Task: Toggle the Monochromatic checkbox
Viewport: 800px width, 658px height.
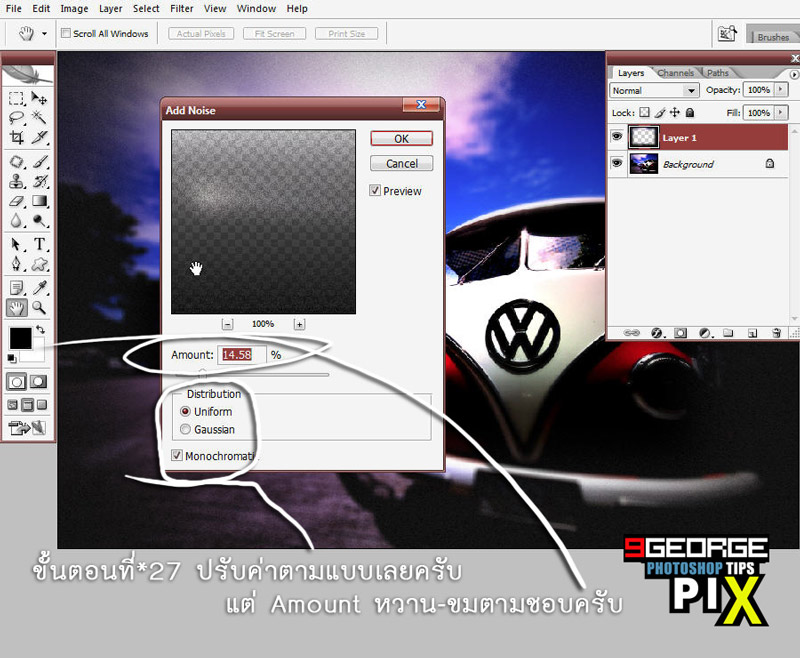Action: [177, 455]
